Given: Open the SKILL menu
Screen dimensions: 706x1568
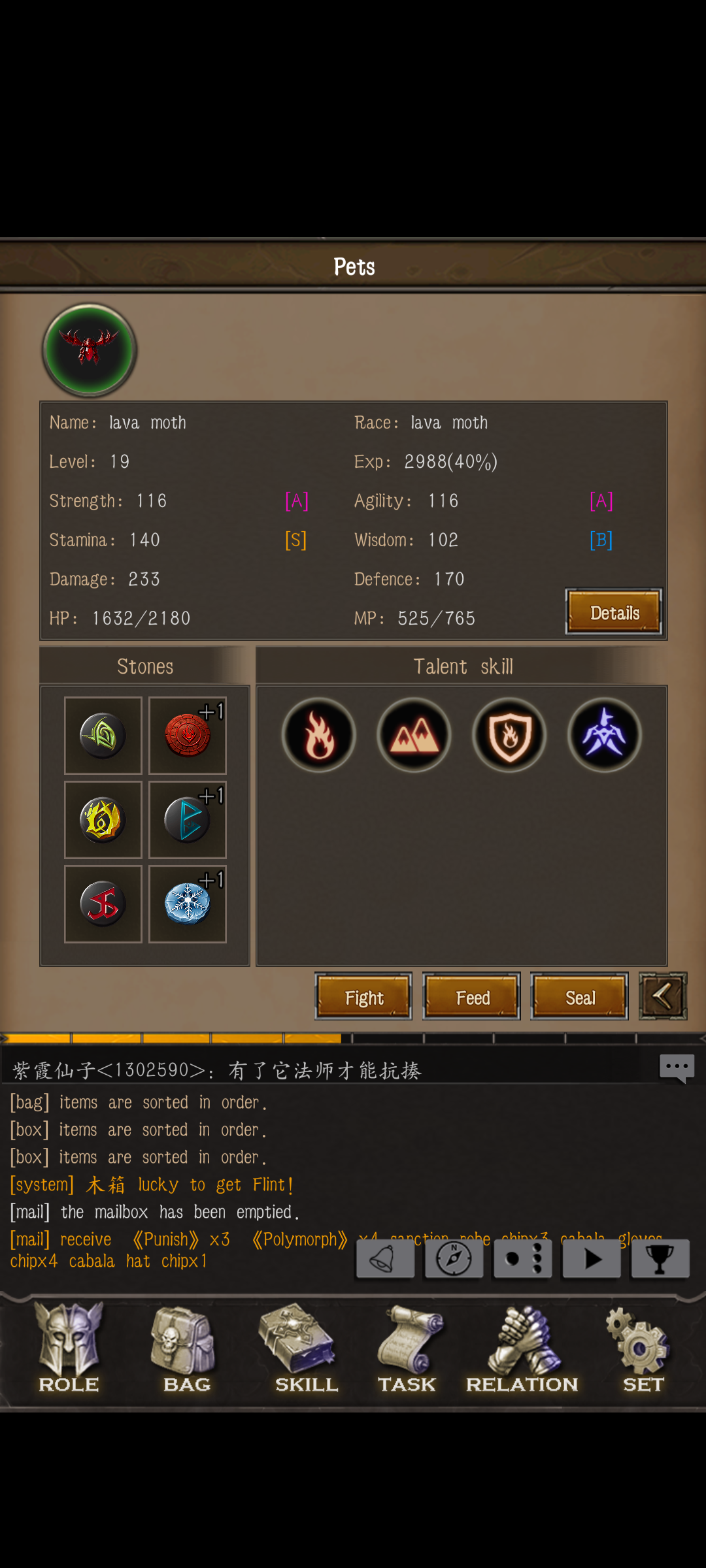Looking at the screenshot, I should 305,1349.
